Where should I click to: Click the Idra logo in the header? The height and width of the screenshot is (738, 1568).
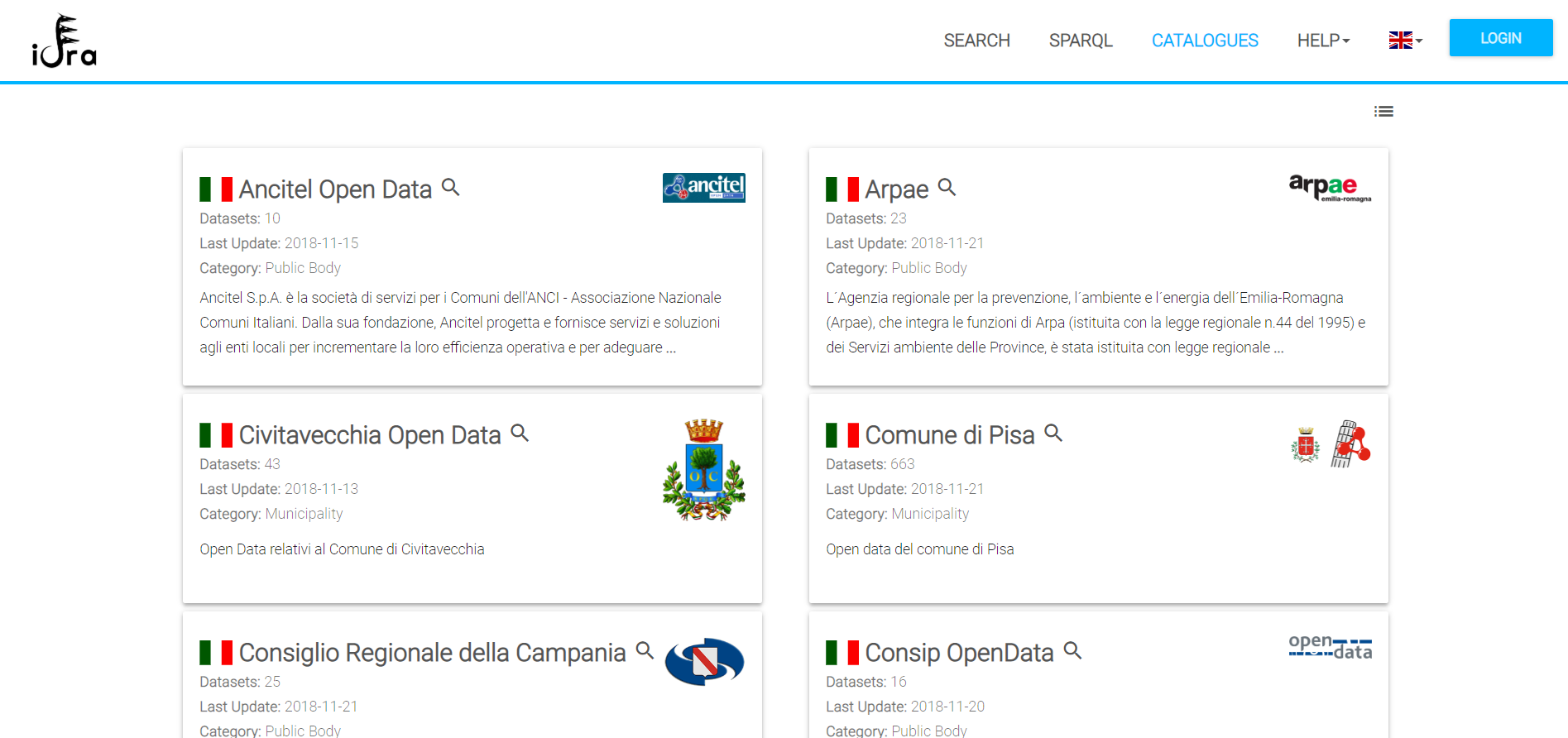[65, 41]
